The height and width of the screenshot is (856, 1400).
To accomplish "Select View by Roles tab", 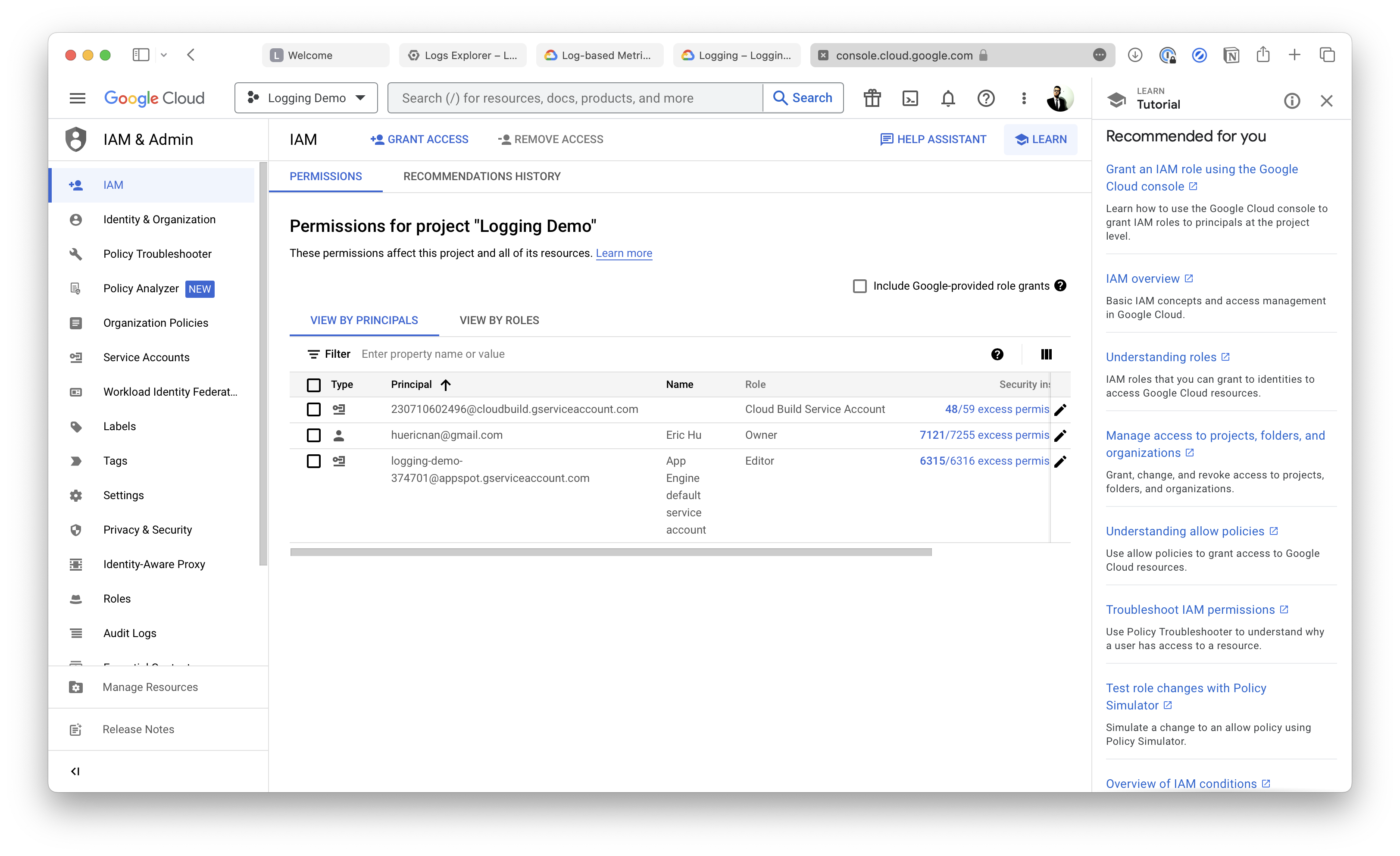I will 500,320.
